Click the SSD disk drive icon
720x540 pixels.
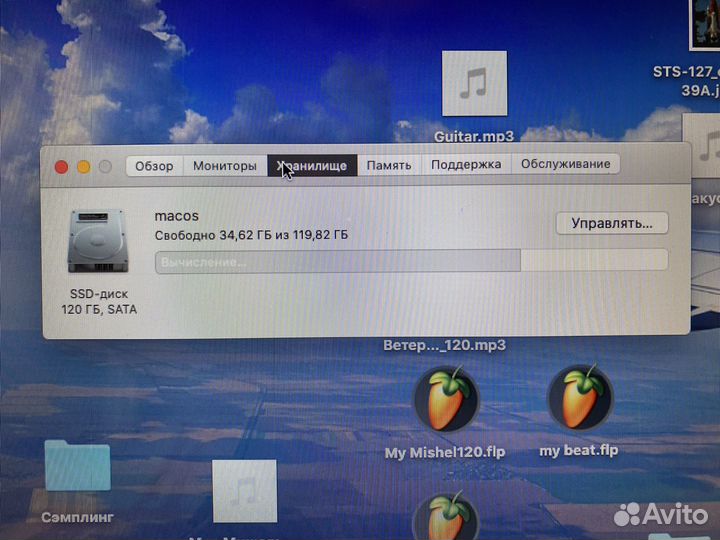[x=98, y=242]
